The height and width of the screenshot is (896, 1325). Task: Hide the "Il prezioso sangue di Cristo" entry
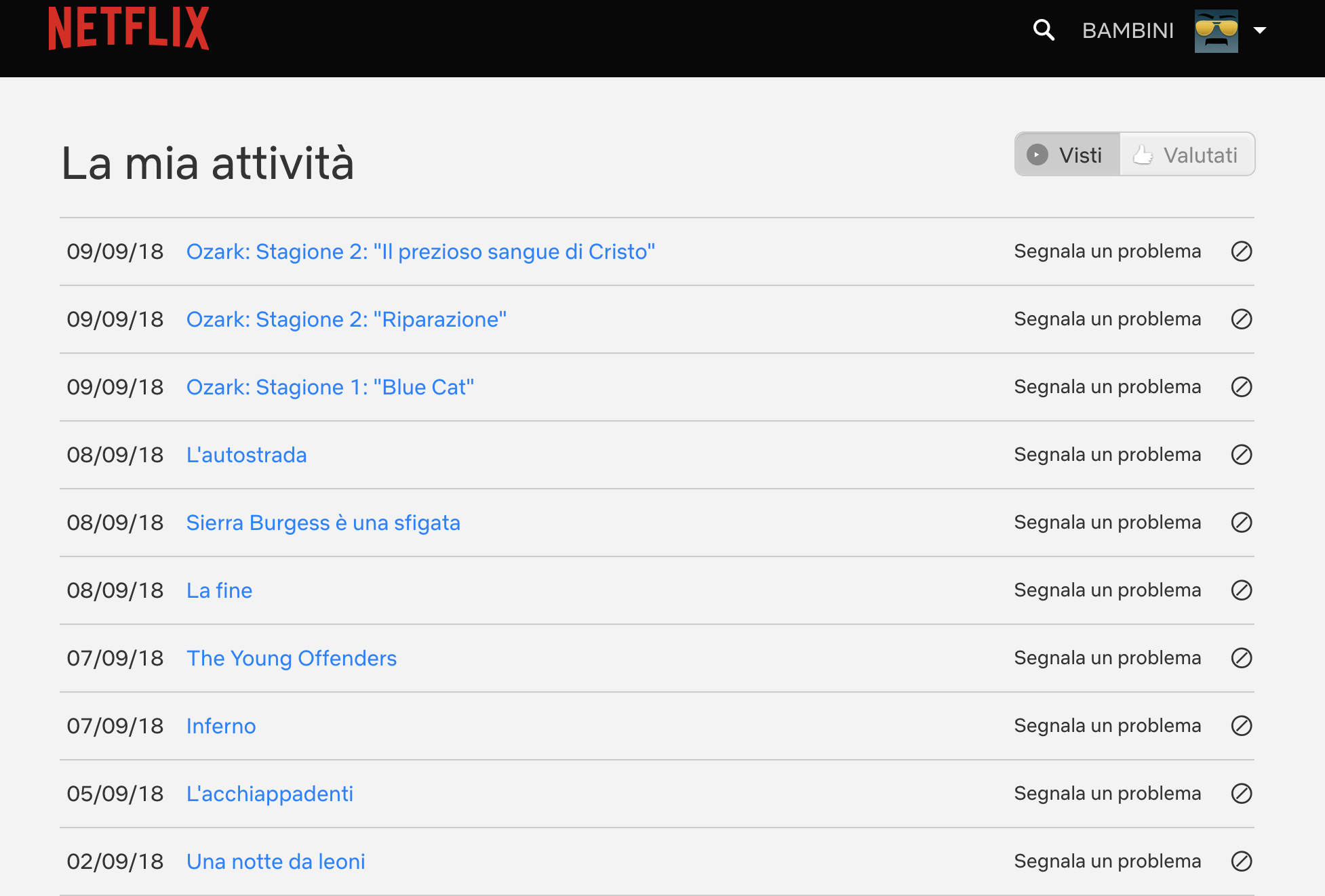(x=1241, y=251)
